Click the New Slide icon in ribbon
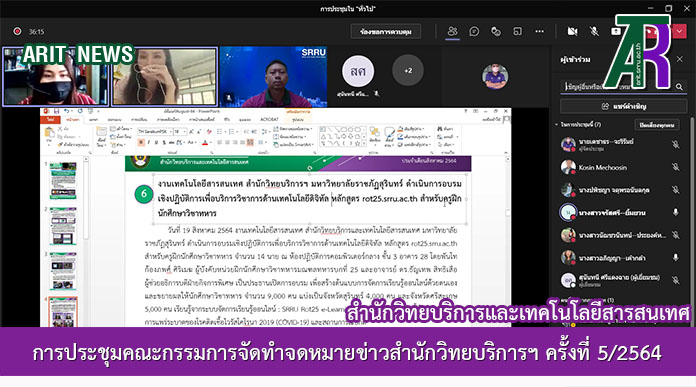This screenshot has width=696, height=387. 101,132
